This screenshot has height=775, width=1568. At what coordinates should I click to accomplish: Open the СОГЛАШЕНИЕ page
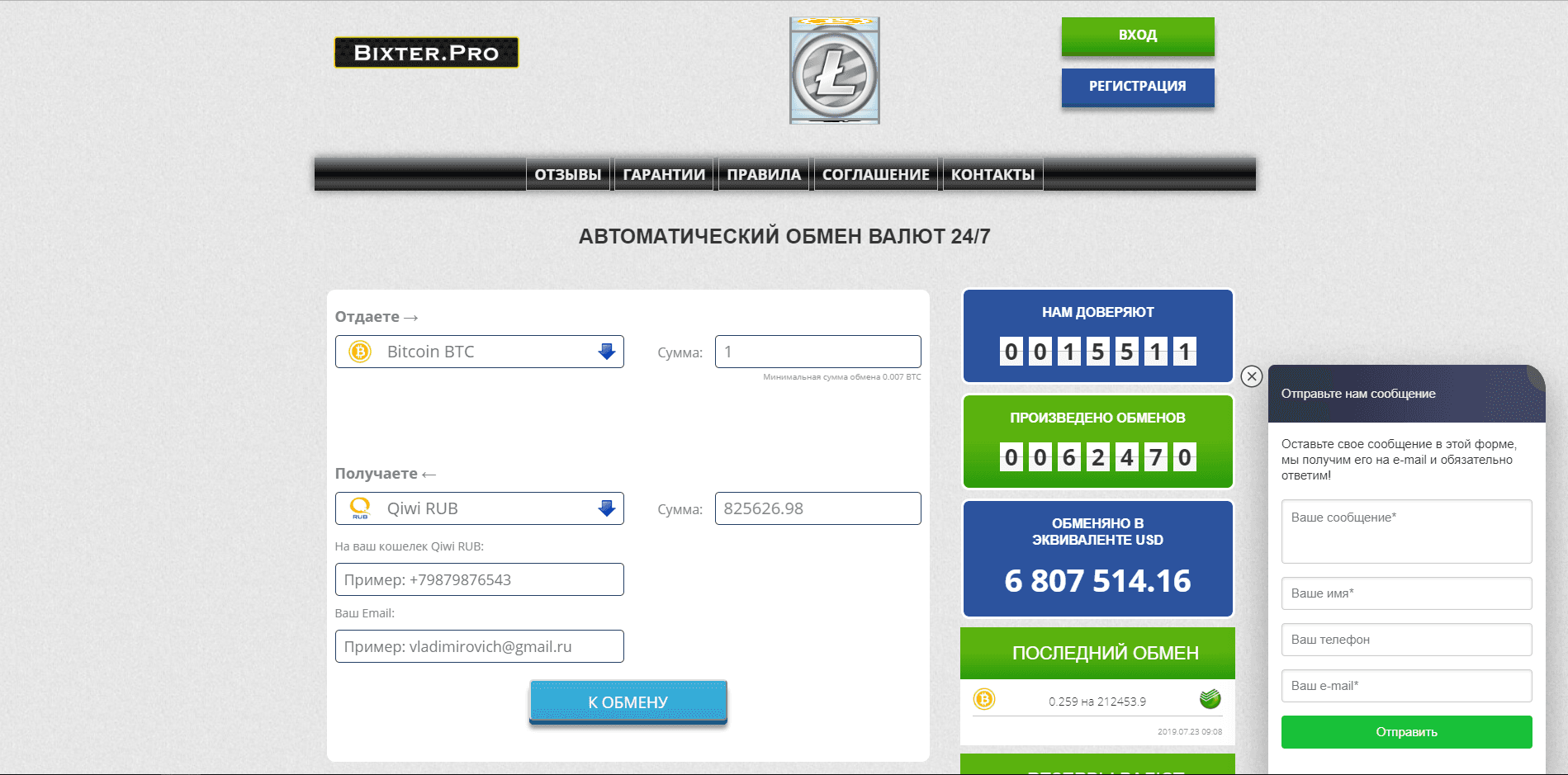876,174
